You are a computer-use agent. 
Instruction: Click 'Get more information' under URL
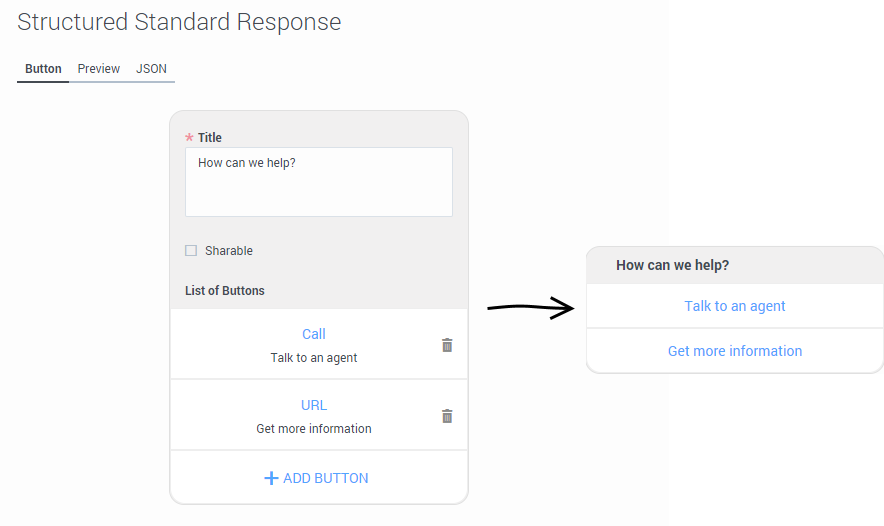click(314, 429)
